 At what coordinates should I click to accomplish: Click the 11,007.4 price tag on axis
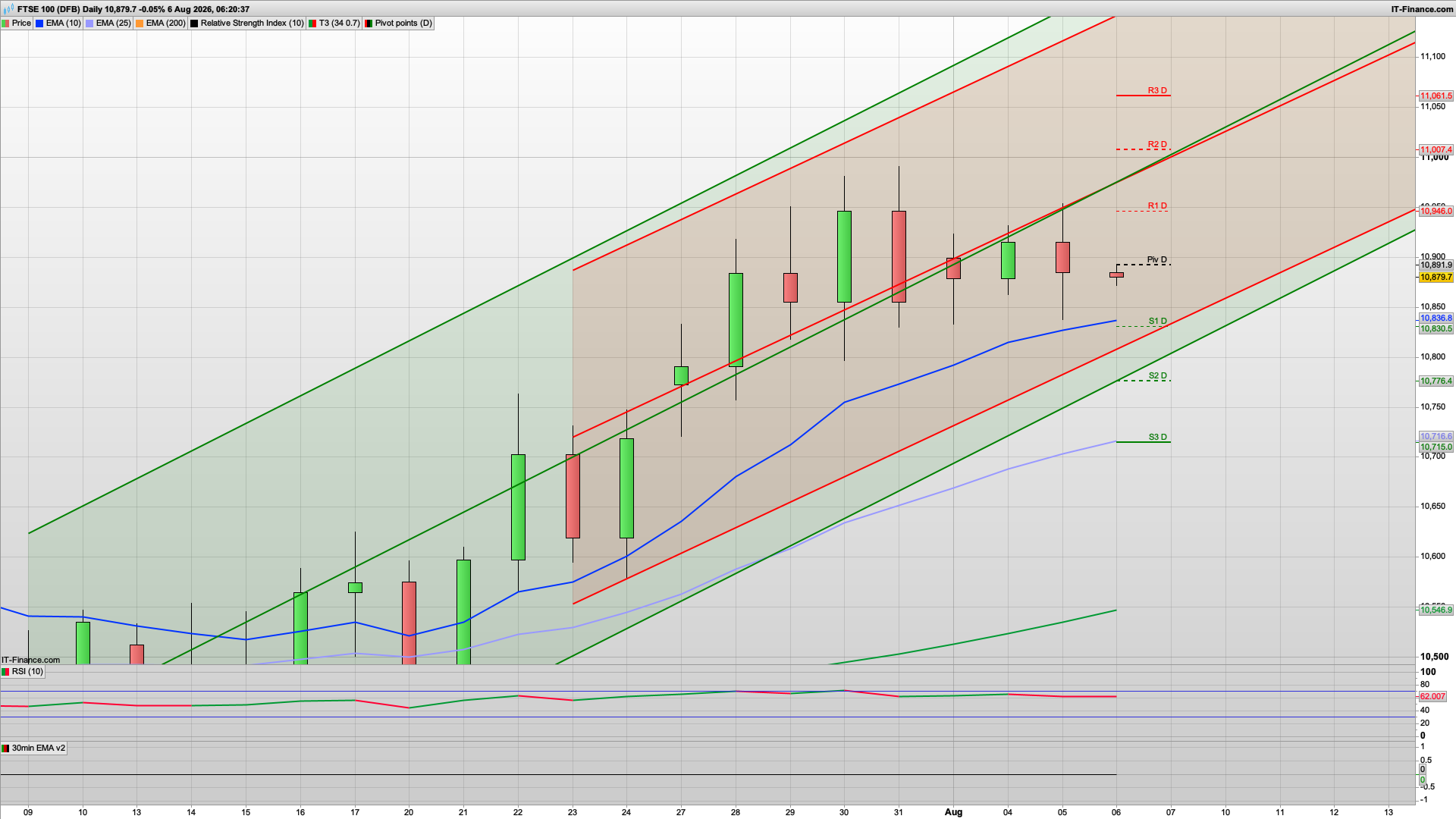(x=1436, y=150)
